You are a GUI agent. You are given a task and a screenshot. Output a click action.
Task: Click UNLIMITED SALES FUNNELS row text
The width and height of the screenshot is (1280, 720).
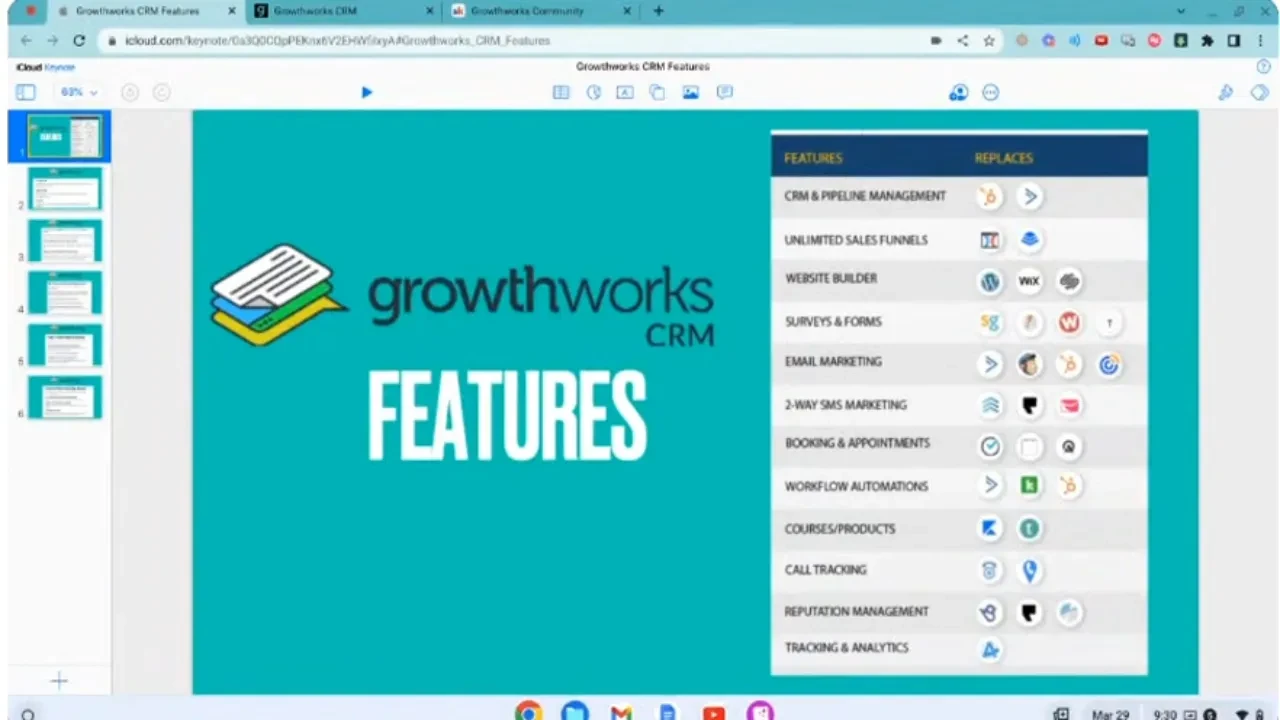[x=856, y=240]
